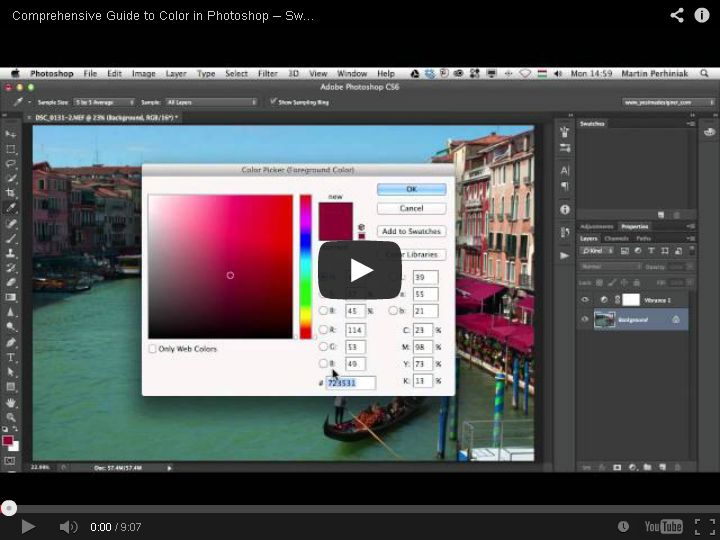Viewport: 720px width, 540px height.
Task: Click the Add to Swatches button
Action: point(411,231)
